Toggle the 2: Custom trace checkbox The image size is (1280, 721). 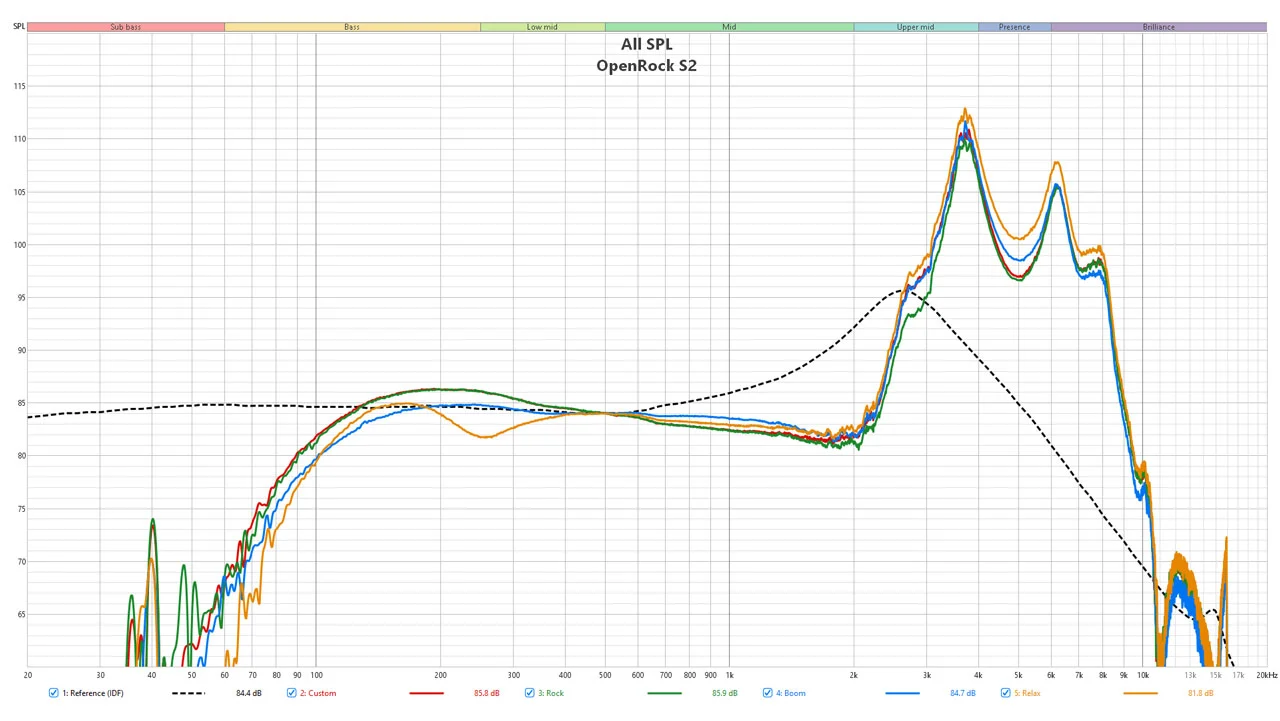(292, 693)
